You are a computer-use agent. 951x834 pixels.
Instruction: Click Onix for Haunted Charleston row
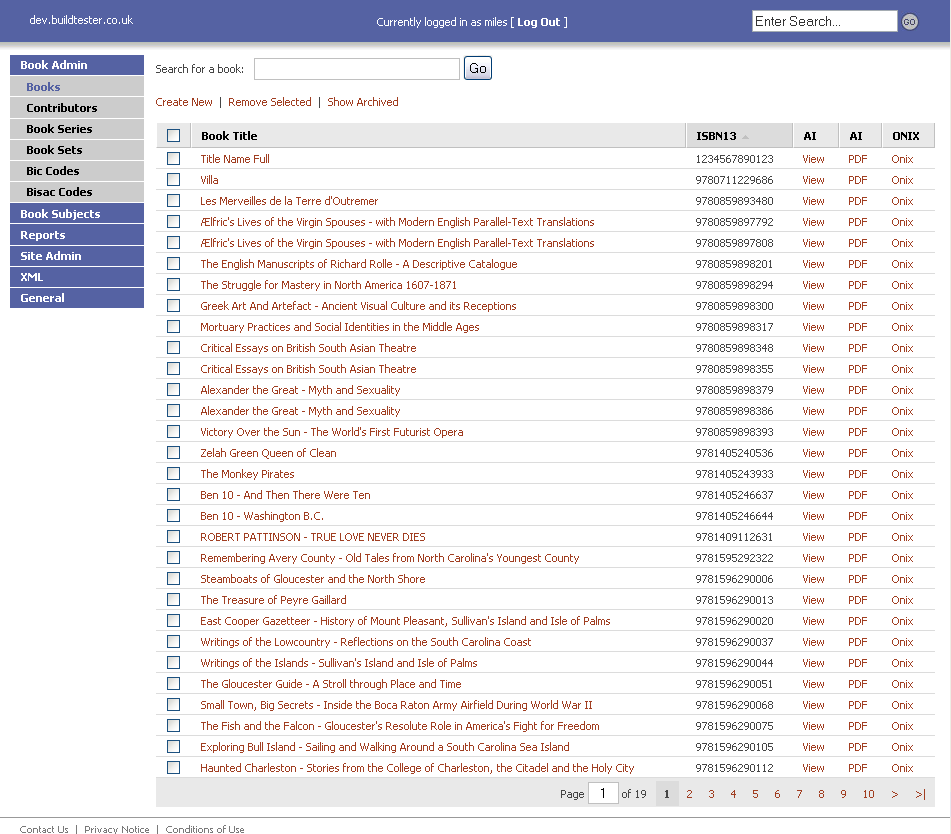click(x=902, y=768)
